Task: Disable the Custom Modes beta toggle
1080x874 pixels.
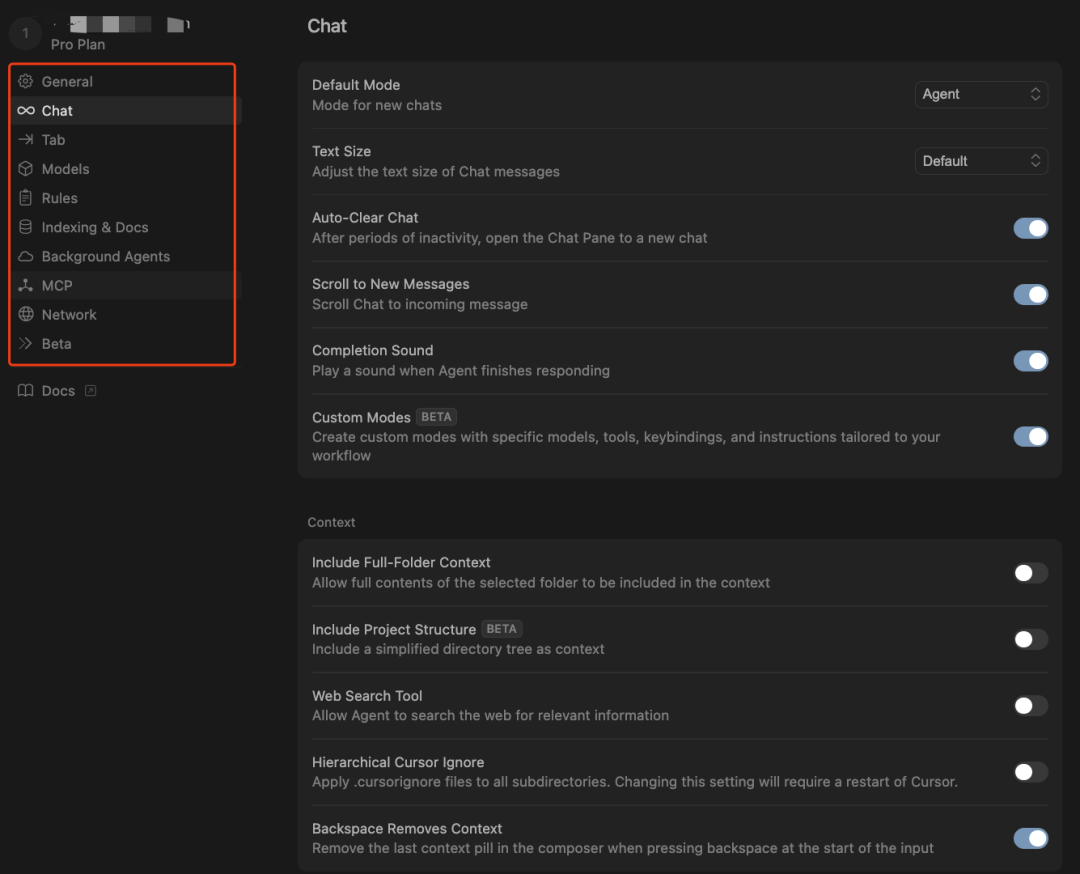Action: tap(1030, 437)
